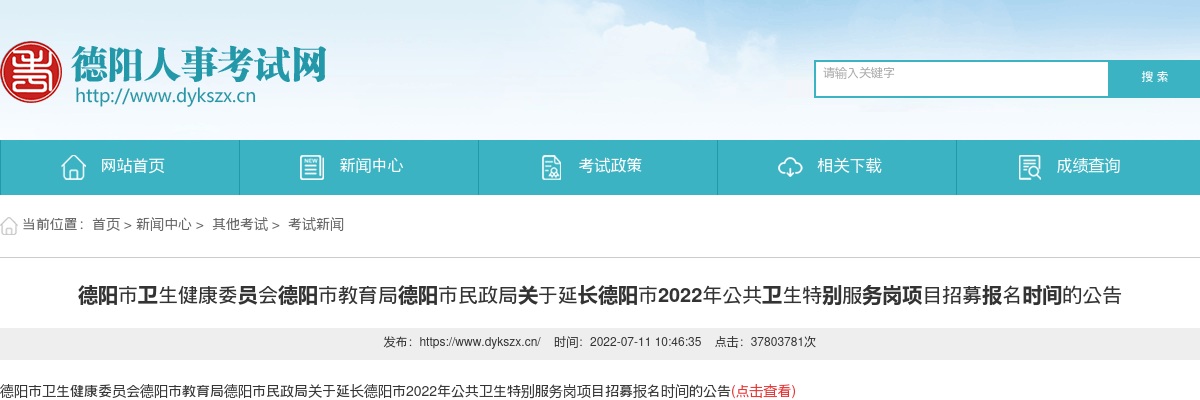The image size is (1200, 400).
Task: Click the 德阳人事考试网 site title
Action: point(199,65)
